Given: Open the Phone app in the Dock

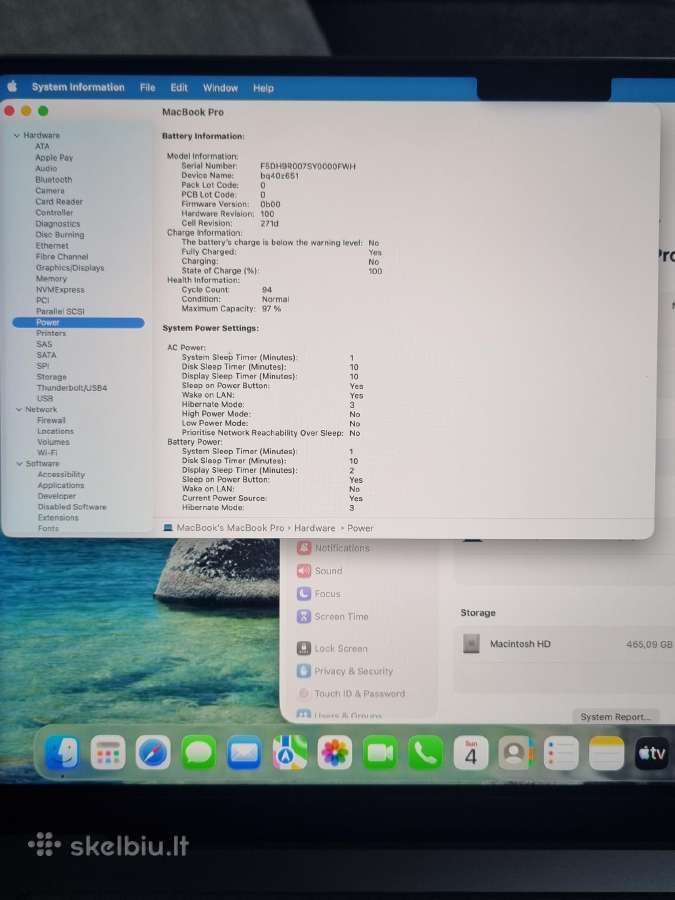Looking at the screenshot, I should coord(426,752).
